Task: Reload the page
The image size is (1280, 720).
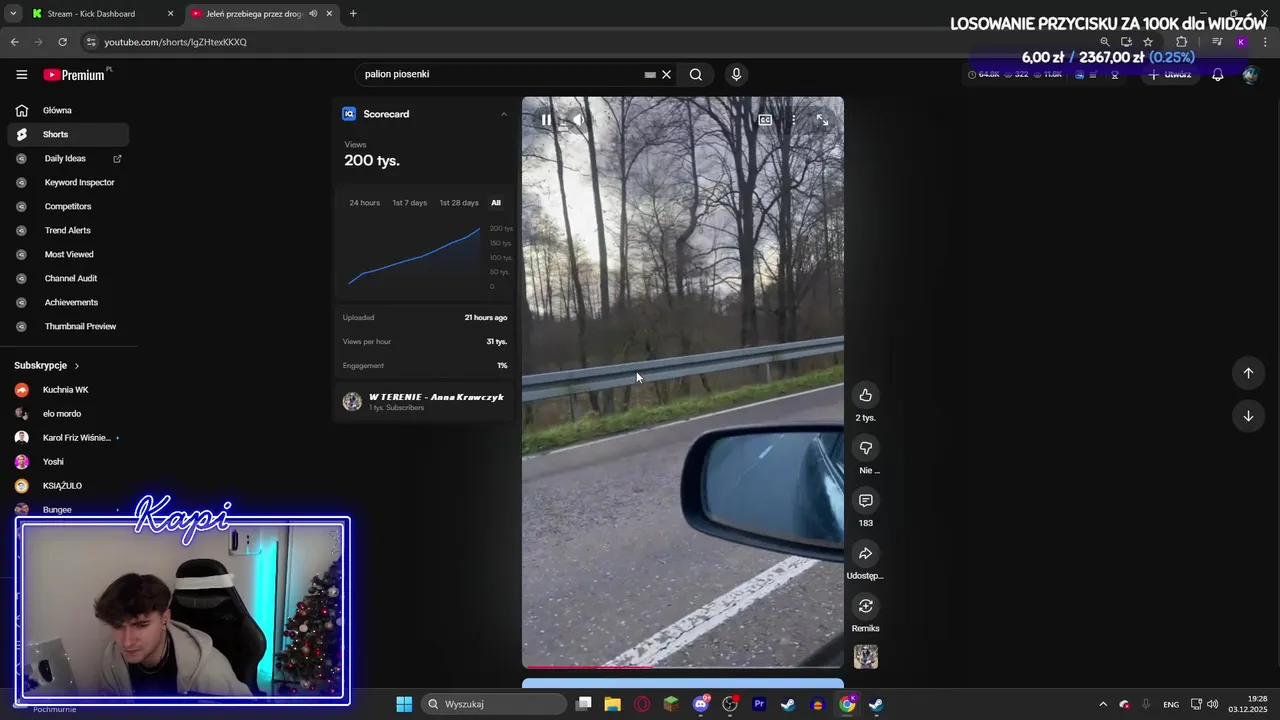Action: pyautogui.click(x=62, y=42)
